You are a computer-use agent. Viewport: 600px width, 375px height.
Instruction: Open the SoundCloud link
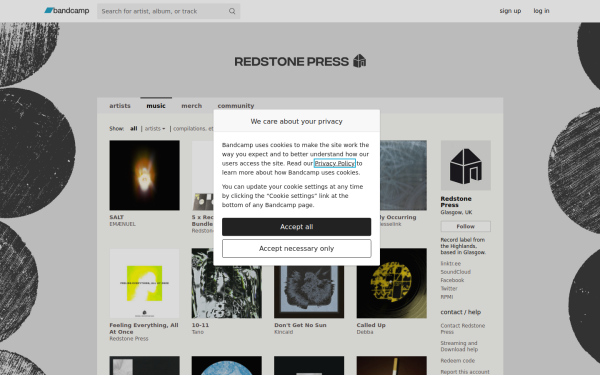click(455, 272)
